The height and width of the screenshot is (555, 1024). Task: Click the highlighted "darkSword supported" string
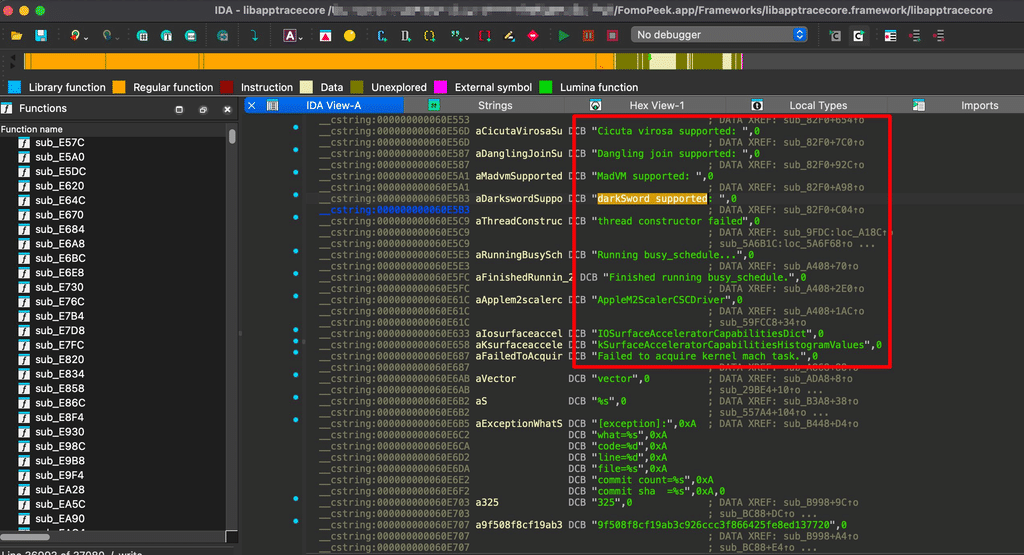tap(652, 198)
